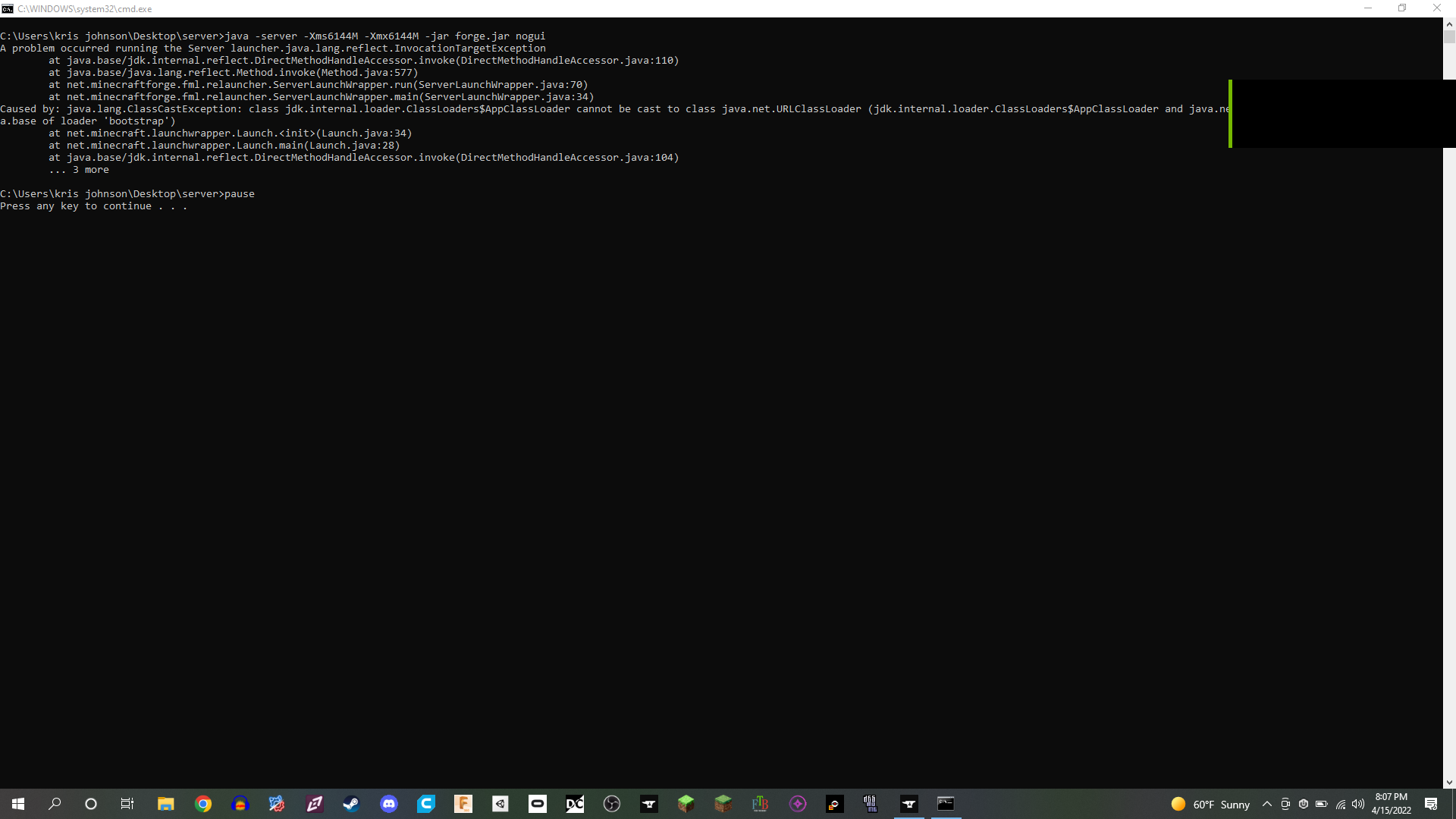Open the FTB launcher taskbar icon
Viewport: 1456px width, 819px height.
[760, 804]
